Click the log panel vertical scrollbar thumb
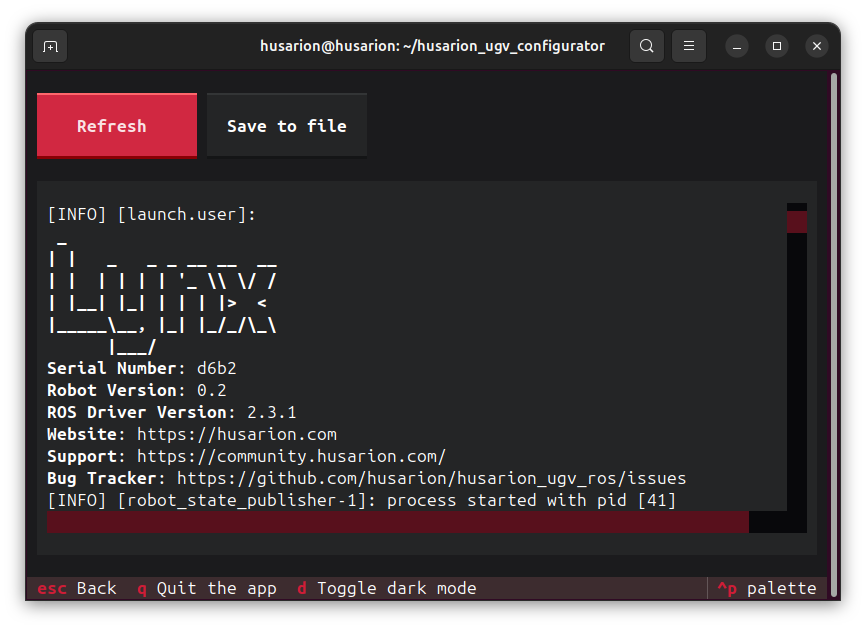 [796, 221]
